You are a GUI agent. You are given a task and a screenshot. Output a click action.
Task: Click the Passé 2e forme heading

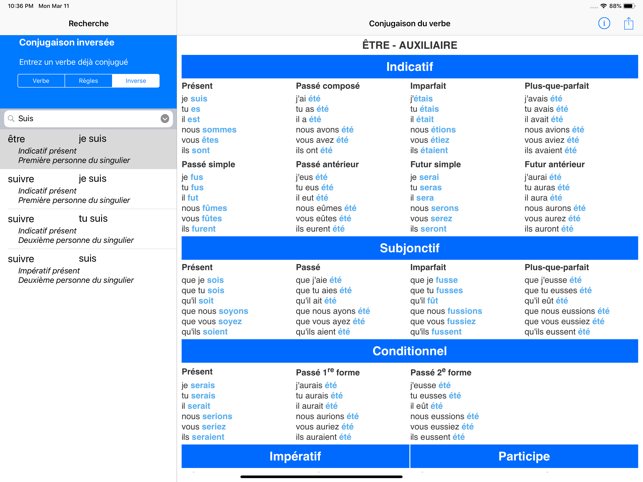441,372
